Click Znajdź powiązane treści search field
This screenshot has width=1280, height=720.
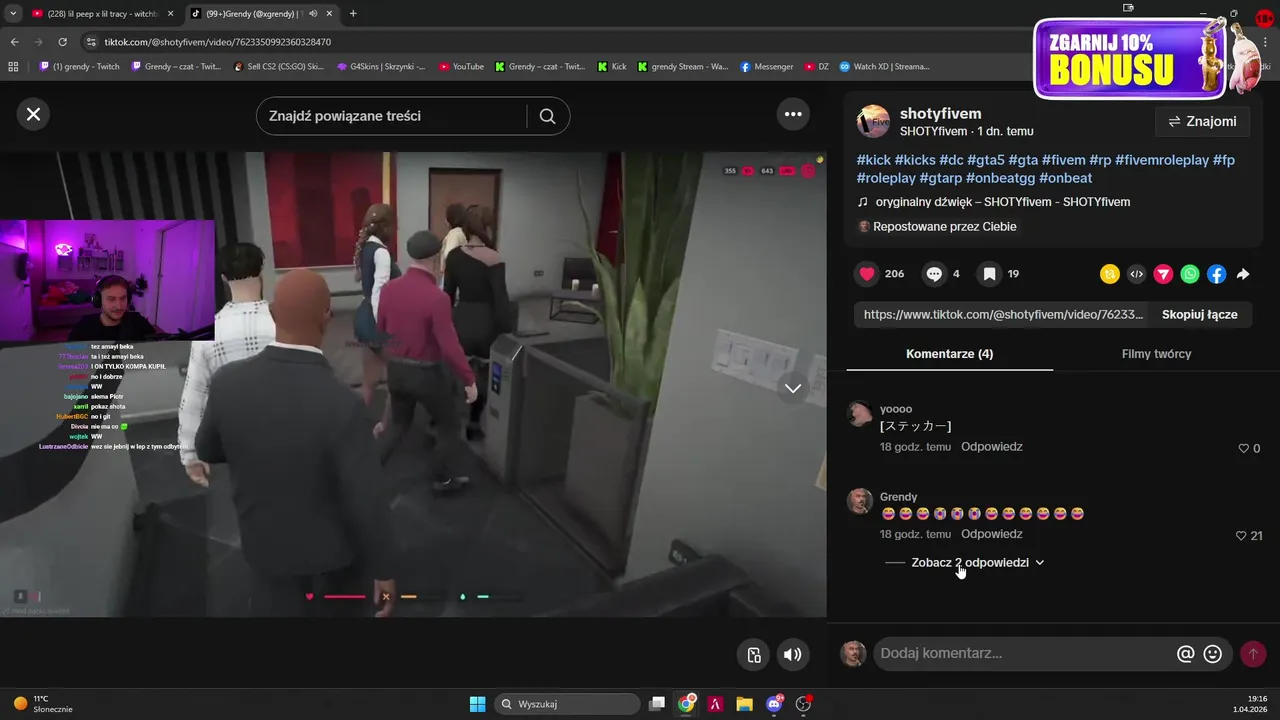point(391,116)
